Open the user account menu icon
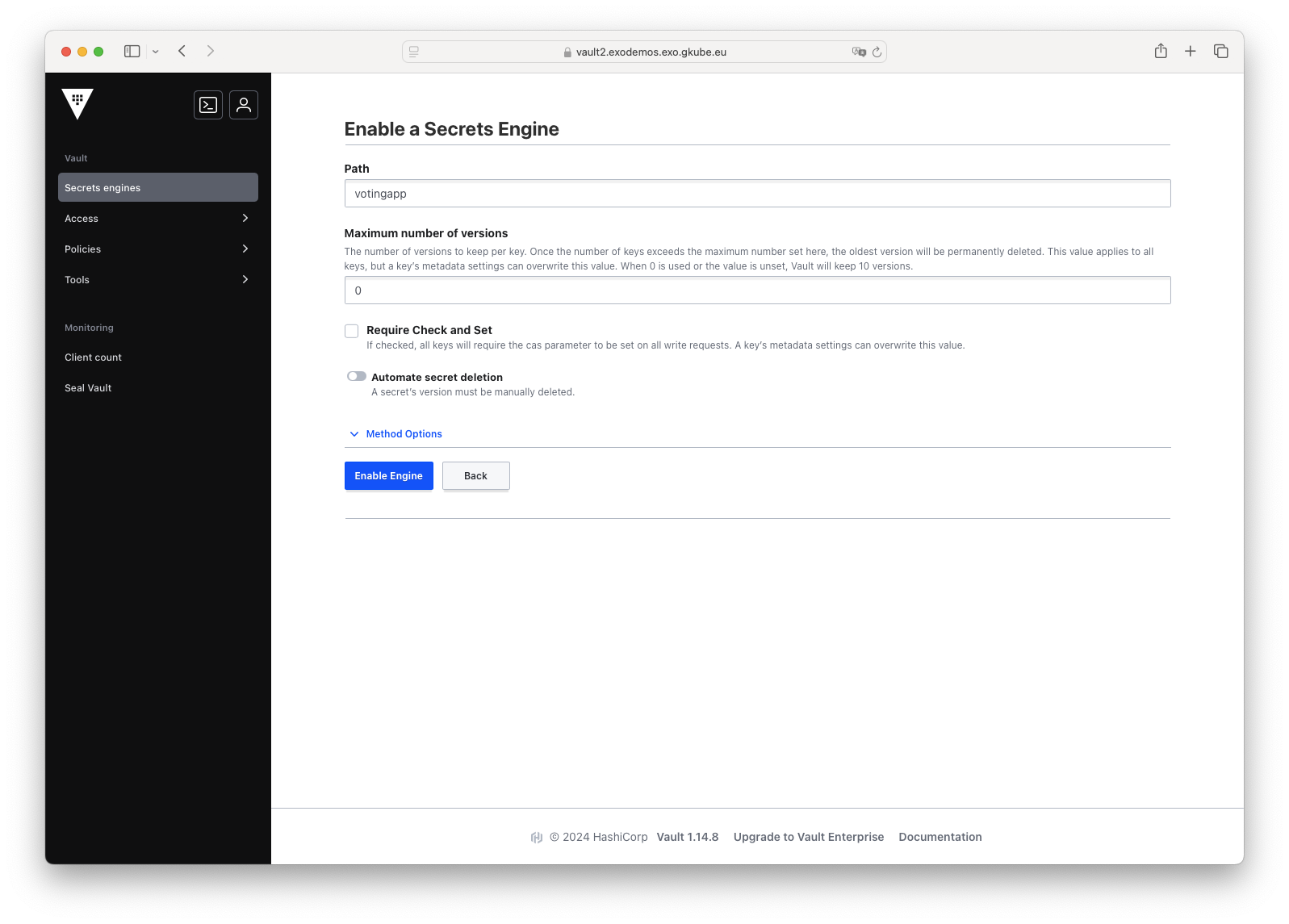 (244, 105)
